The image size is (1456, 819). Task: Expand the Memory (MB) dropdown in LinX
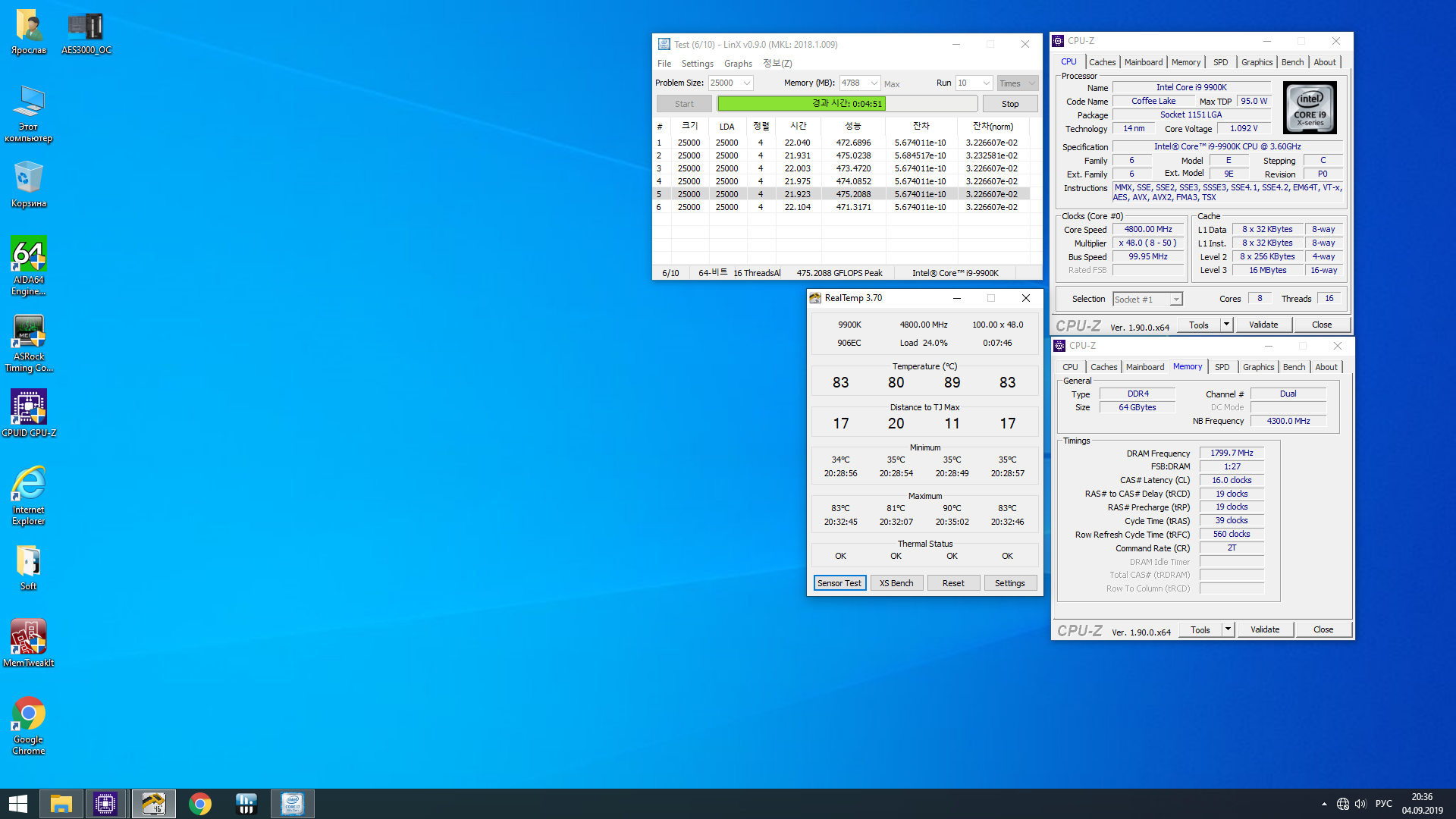tap(874, 83)
